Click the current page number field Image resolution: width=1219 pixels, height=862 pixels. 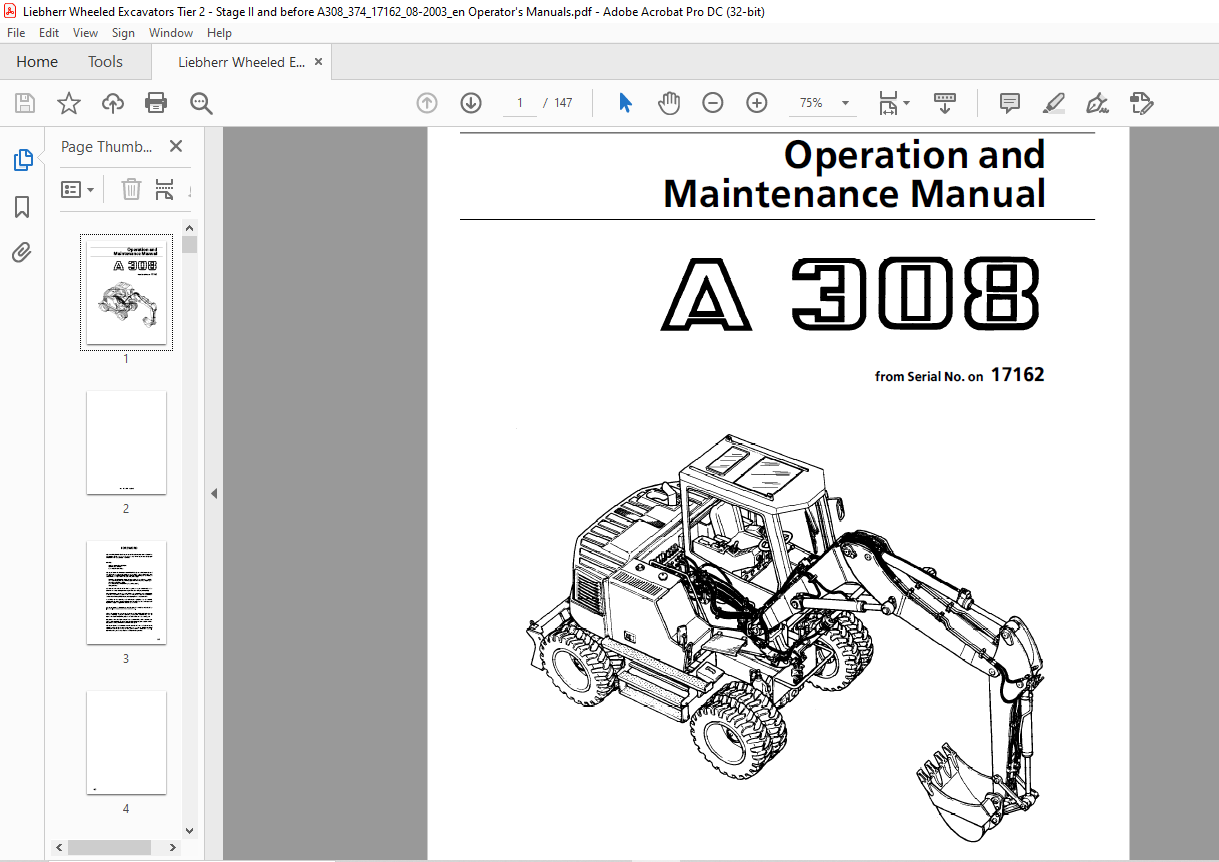pyautogui.click(x=520, y=103)
